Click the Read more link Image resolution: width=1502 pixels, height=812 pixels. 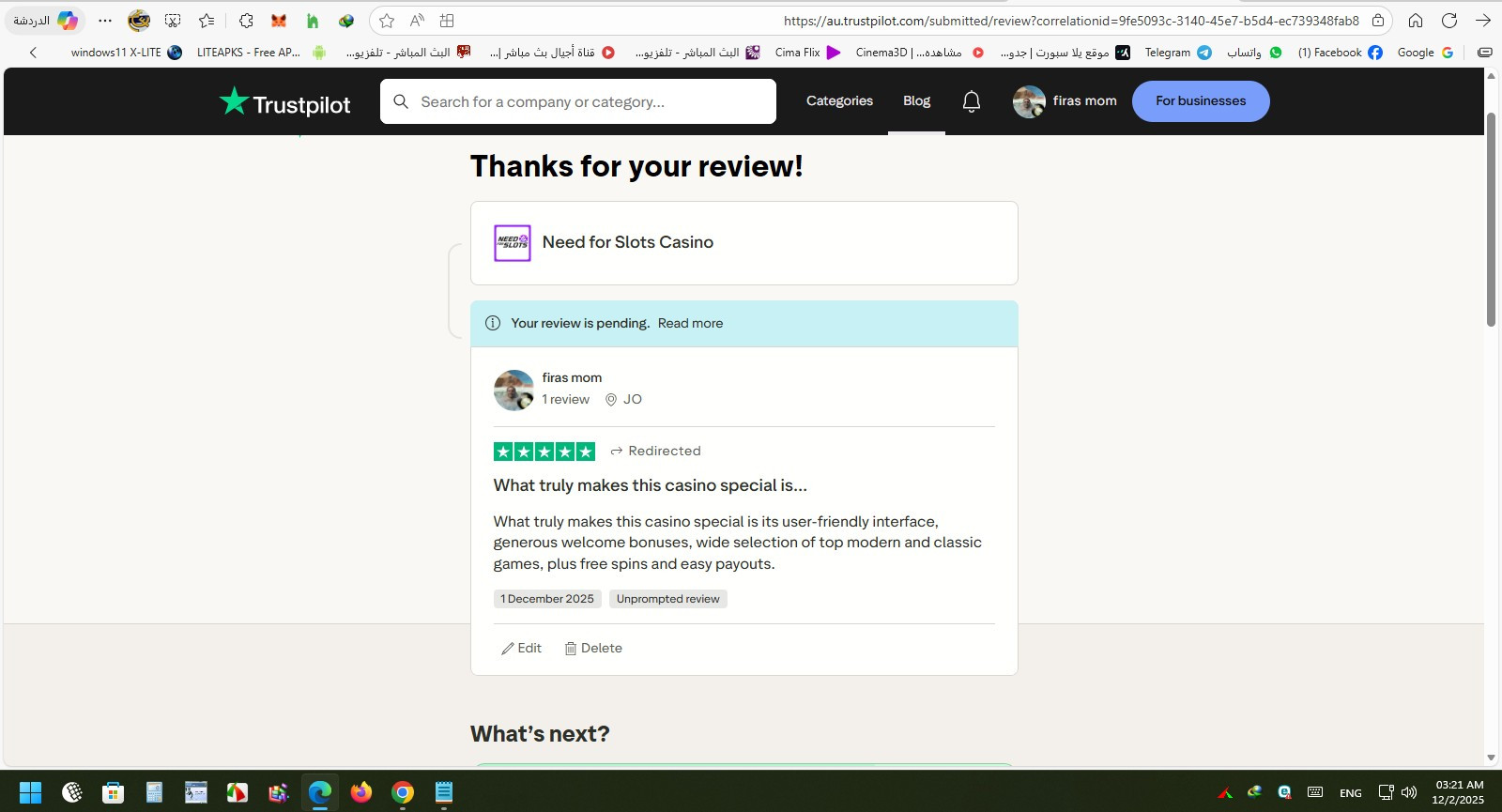[690, 323]
